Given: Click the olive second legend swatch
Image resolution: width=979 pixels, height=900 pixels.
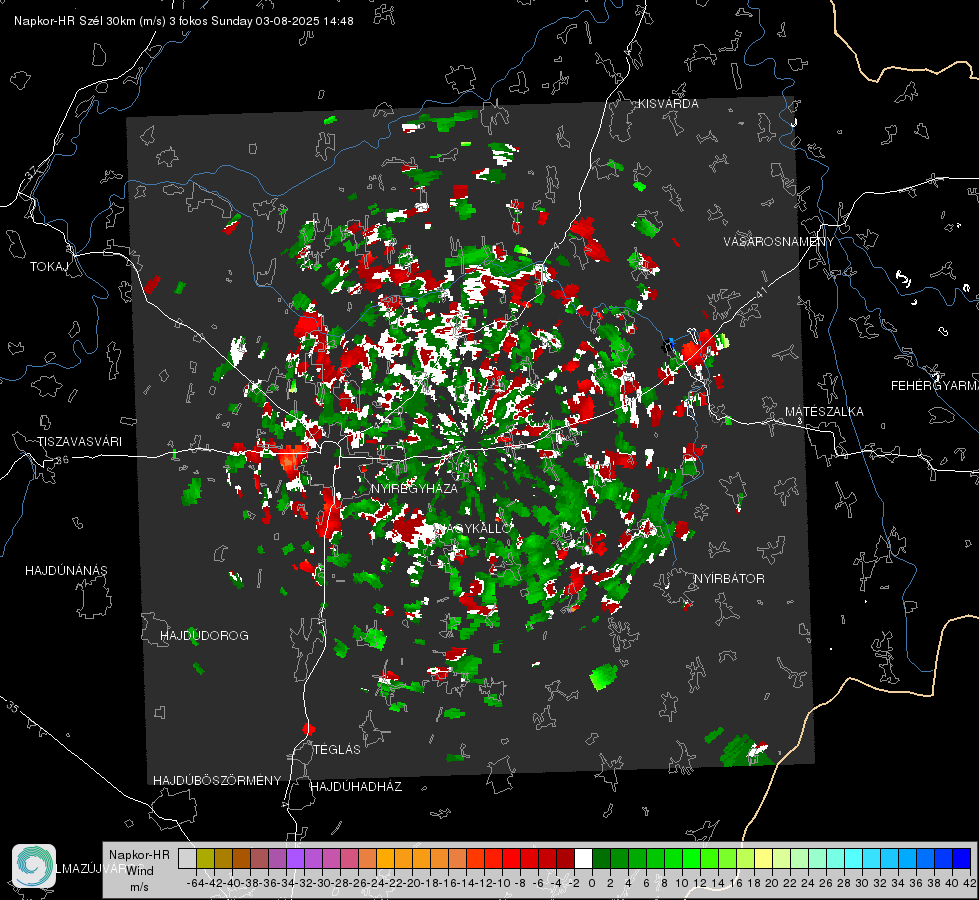Looking at the screenshot, I should click(205, 859).
